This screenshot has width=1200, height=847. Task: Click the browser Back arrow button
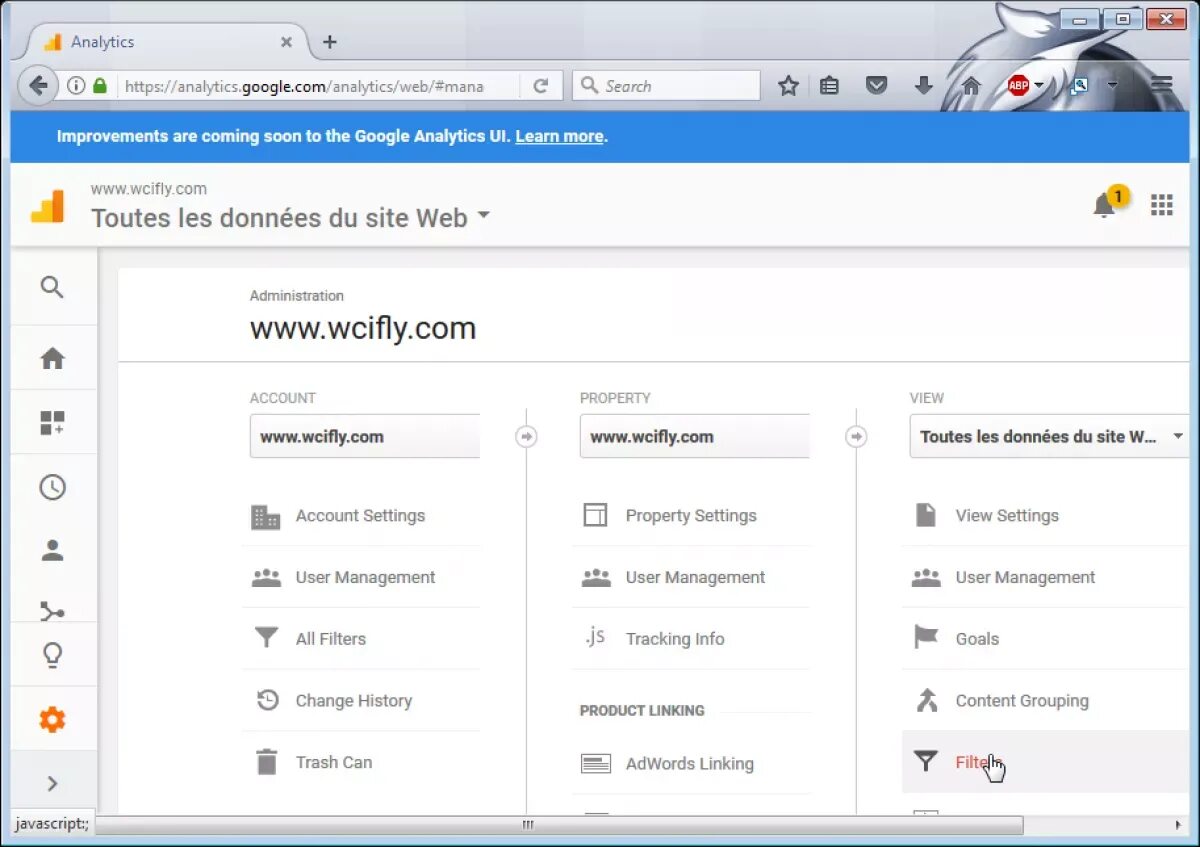tap(38, 86)
